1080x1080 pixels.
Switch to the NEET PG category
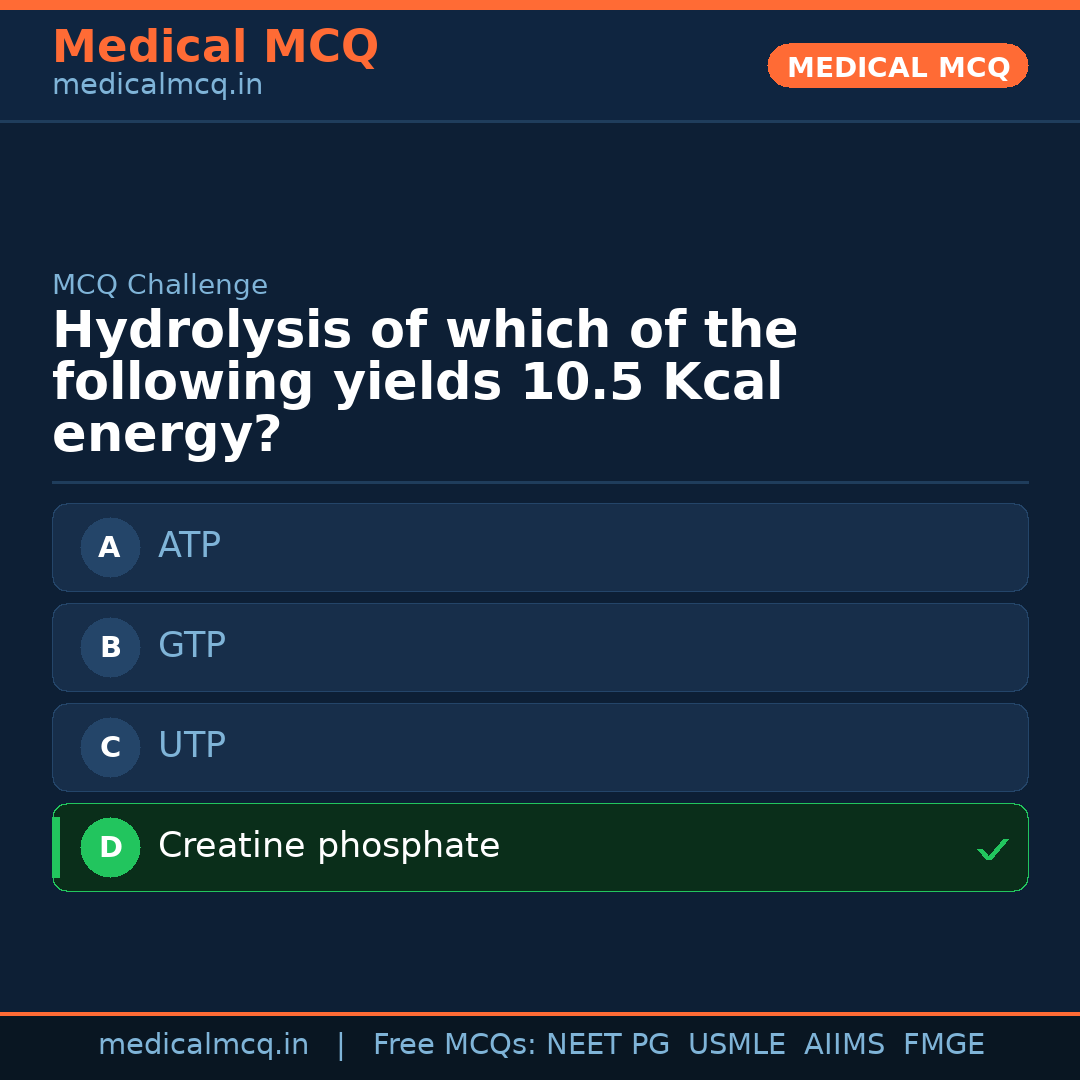(x=607, y=1043)
